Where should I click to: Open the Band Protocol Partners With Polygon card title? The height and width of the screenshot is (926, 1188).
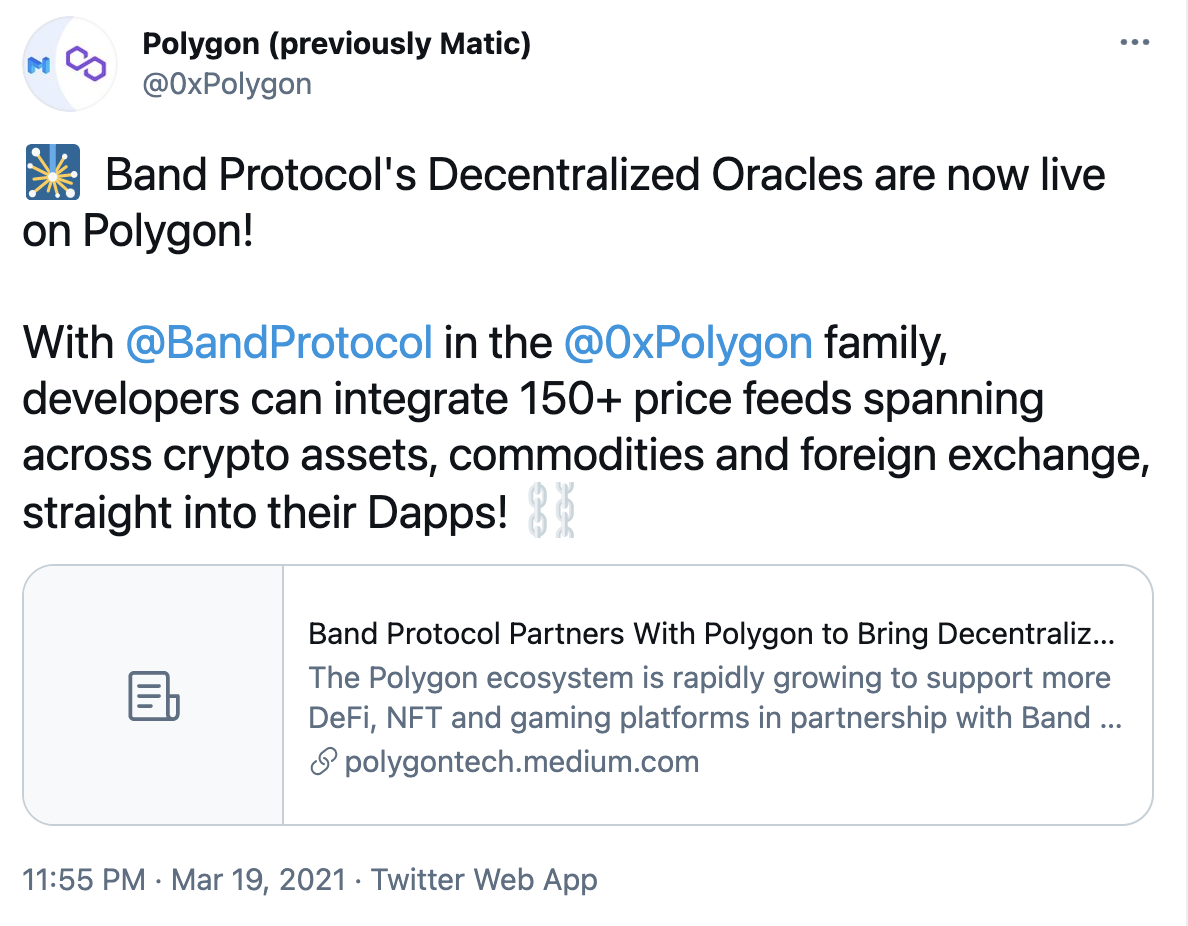711,633
